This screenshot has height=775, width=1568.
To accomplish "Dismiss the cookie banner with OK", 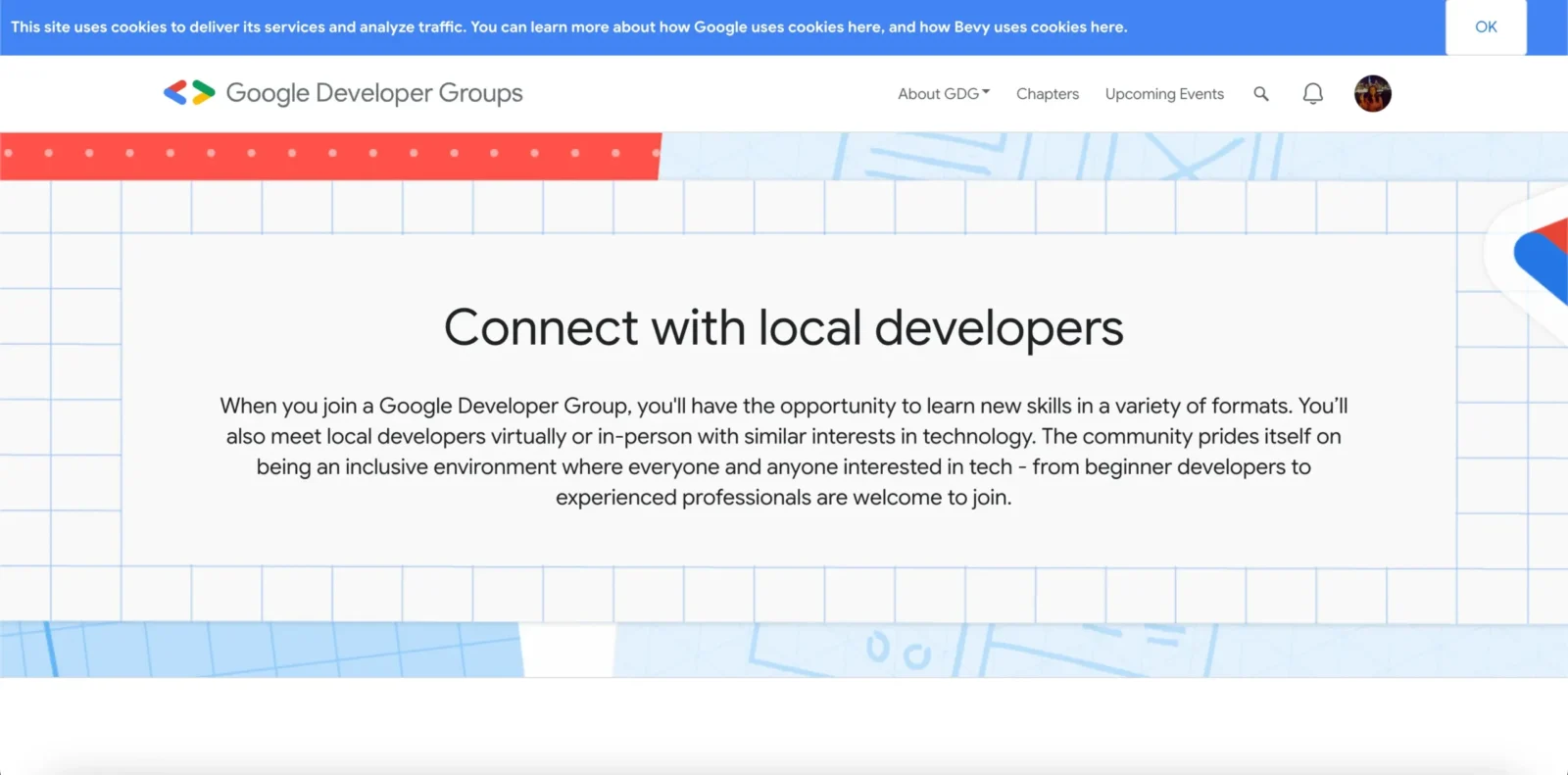I will pyautogui.click(x=1486, y=27).
